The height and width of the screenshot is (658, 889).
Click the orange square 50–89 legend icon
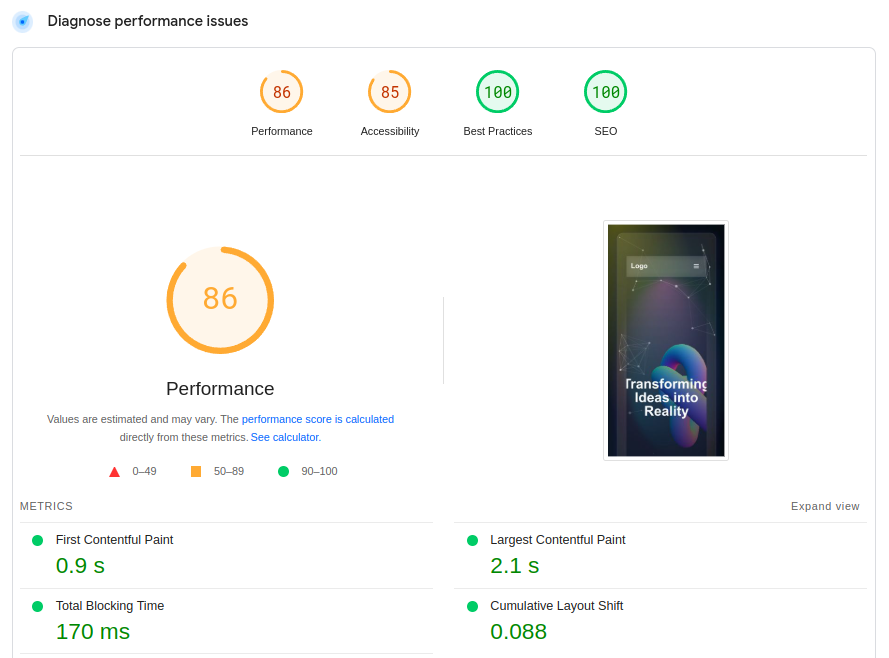coord(196,472)
